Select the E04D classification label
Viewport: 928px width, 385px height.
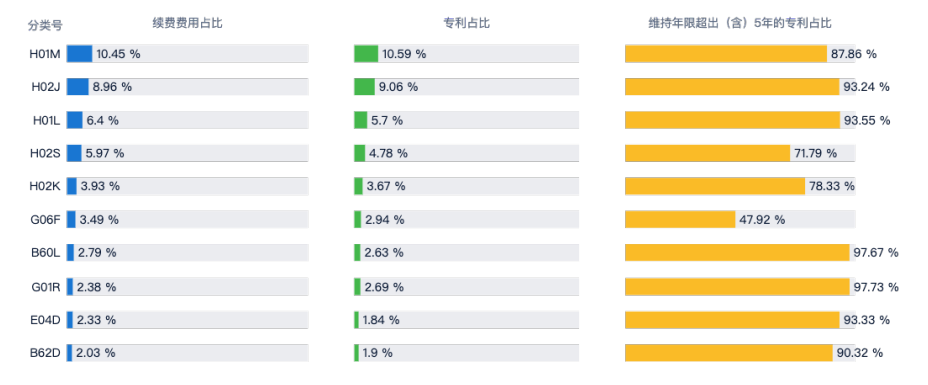[46, 320]
